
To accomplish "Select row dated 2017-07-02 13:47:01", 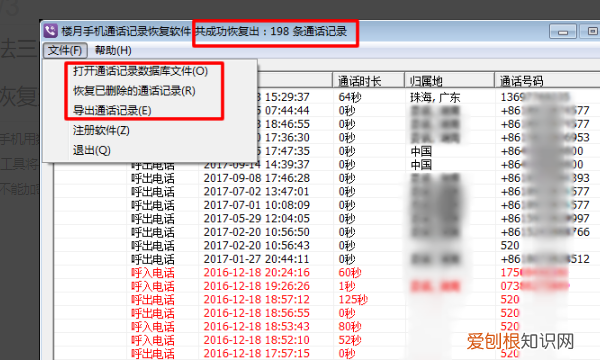I will tap(327, 192).
